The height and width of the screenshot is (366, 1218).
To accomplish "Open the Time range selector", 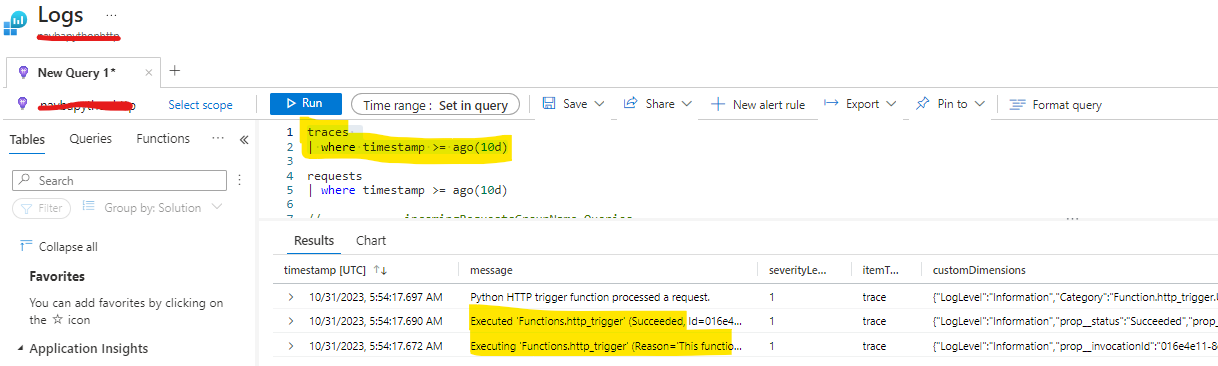I will [x=435, y=104].
